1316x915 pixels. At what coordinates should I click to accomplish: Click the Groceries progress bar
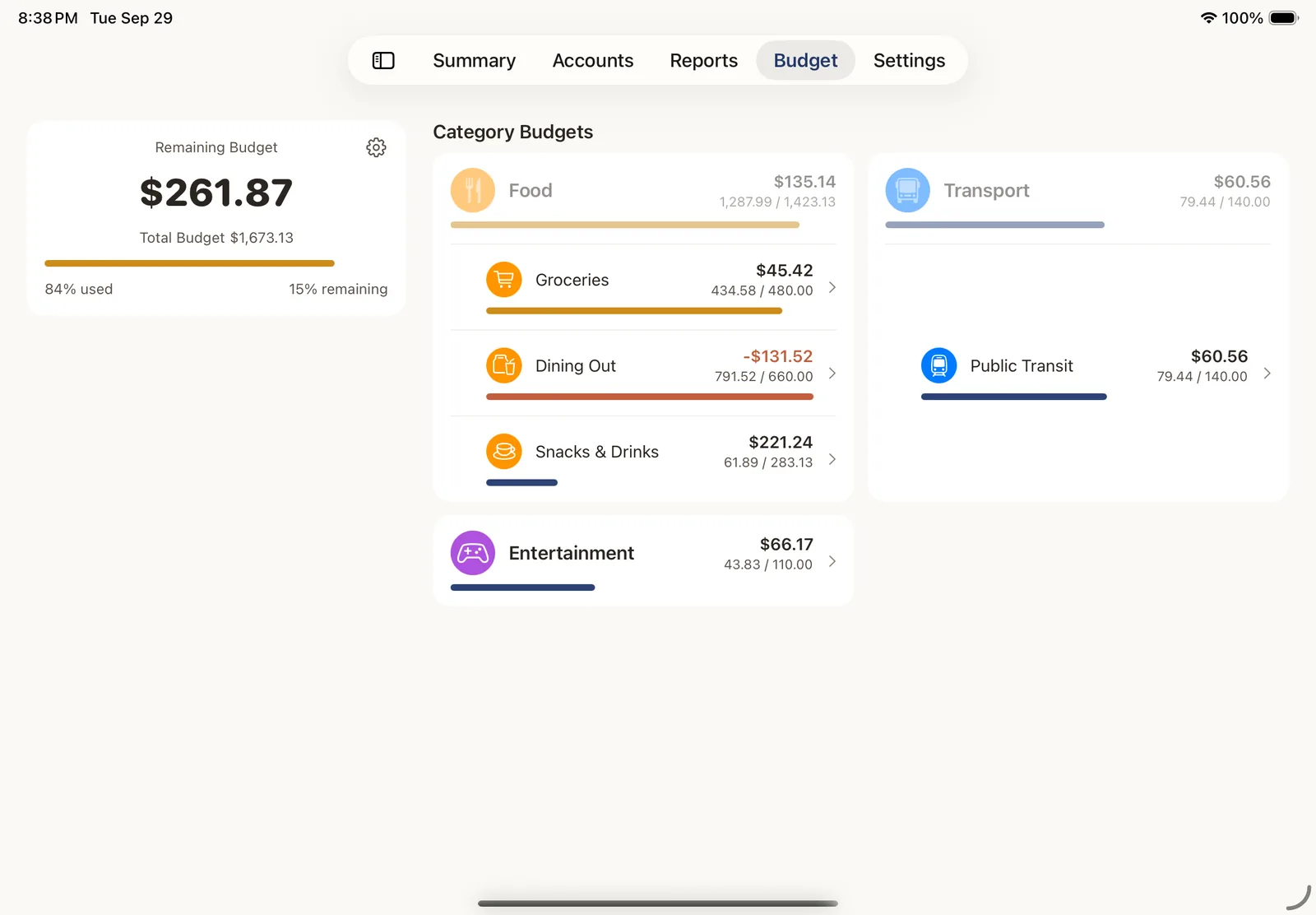coord(634,311)
